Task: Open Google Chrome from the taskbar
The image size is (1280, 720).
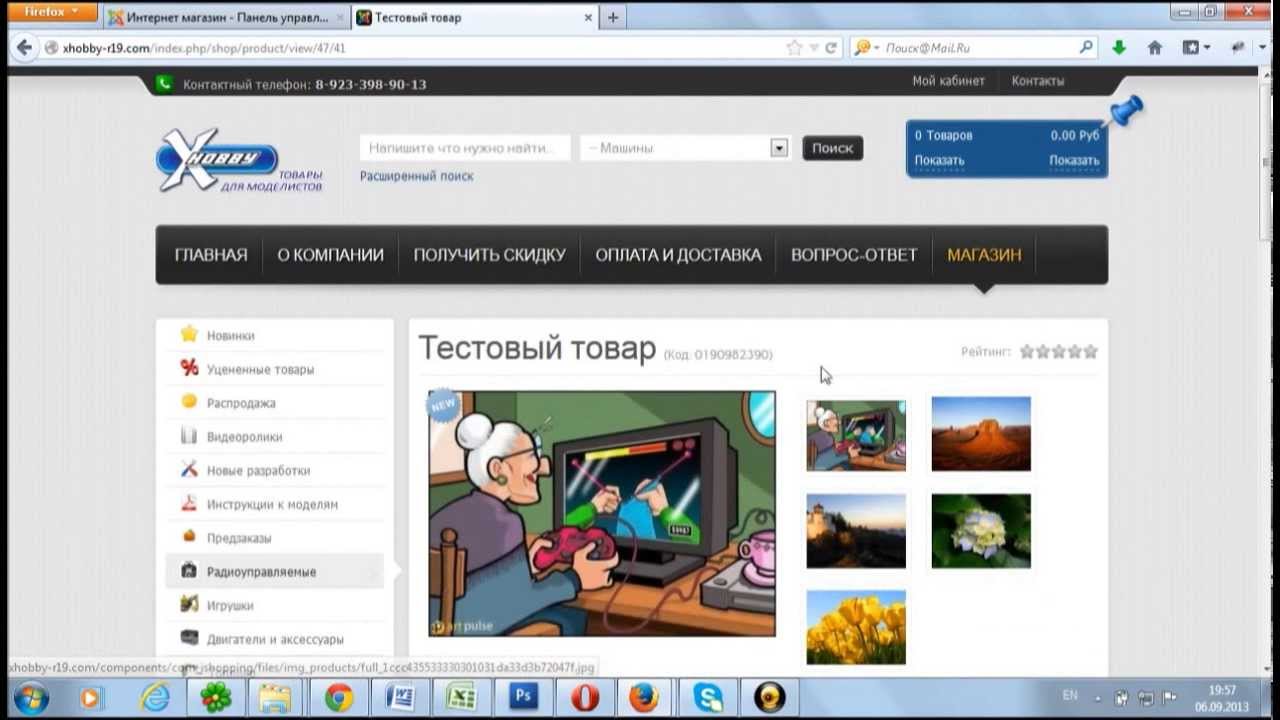Action: pos(339,697)
